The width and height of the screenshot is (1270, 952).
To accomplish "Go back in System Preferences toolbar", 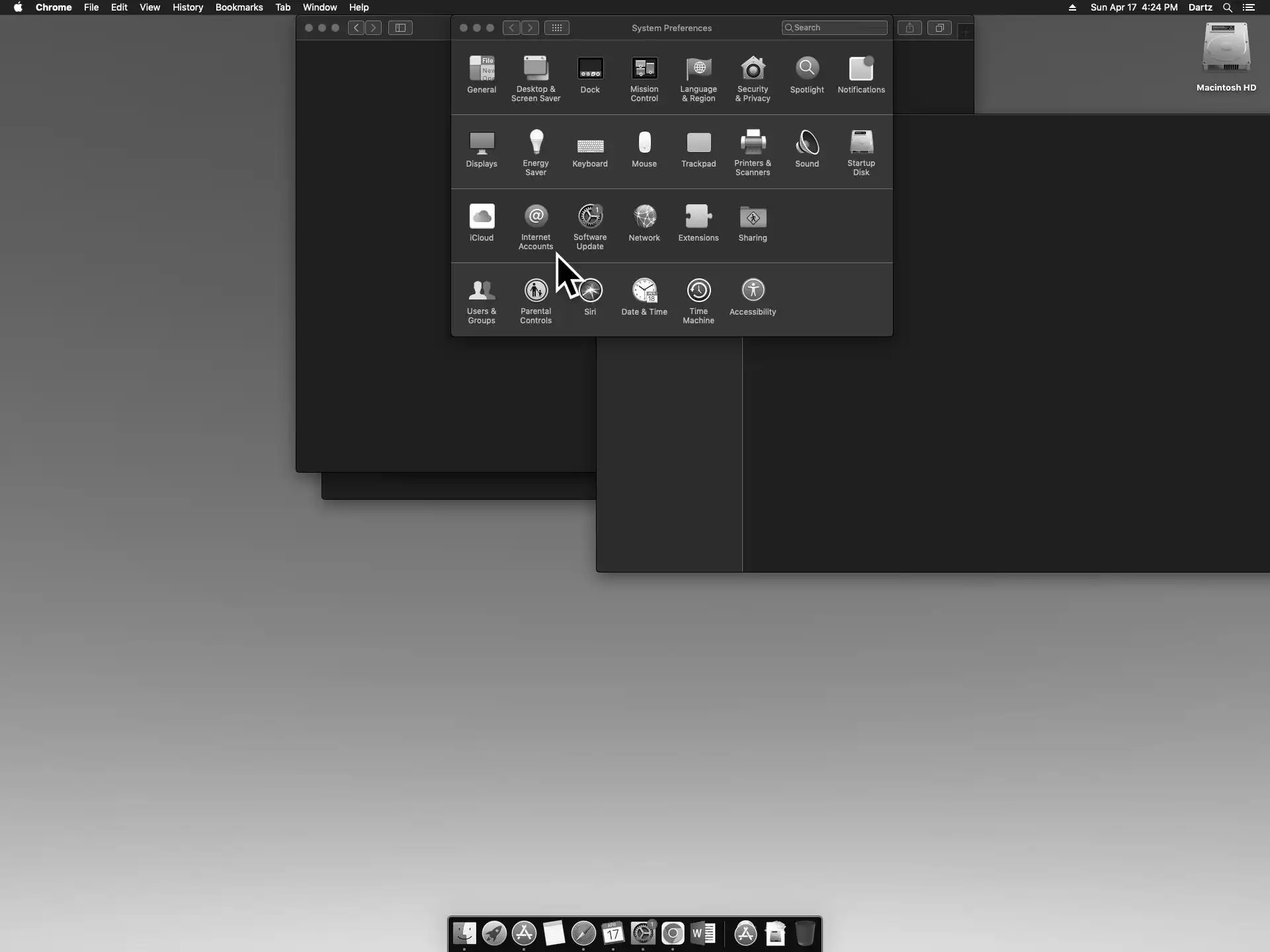I will click(x=511, y=28).
